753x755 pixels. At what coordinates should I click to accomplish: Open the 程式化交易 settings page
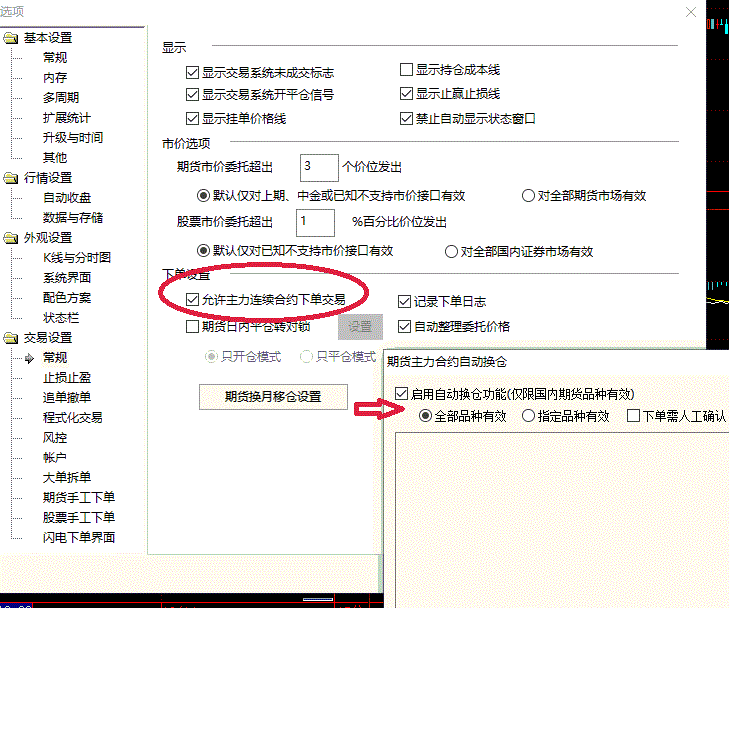pos(73,418)
